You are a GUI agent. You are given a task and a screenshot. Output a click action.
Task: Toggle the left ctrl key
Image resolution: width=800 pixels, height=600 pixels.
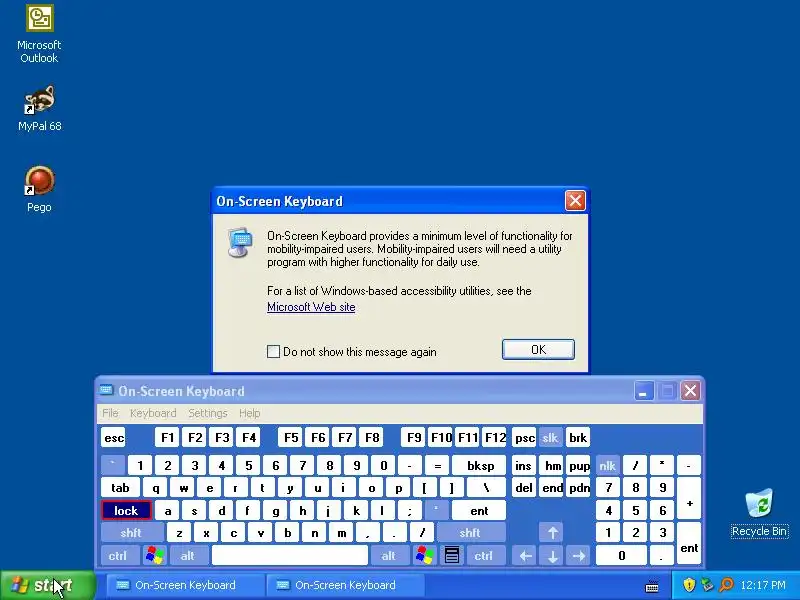(118, 555)
